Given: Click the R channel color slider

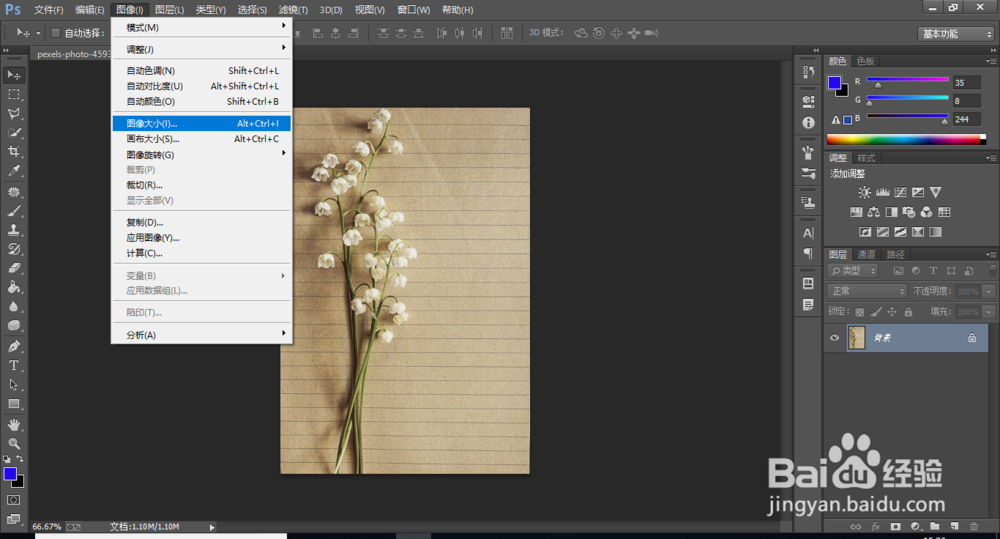Looking at the screenshot, I should click(908, 80).
